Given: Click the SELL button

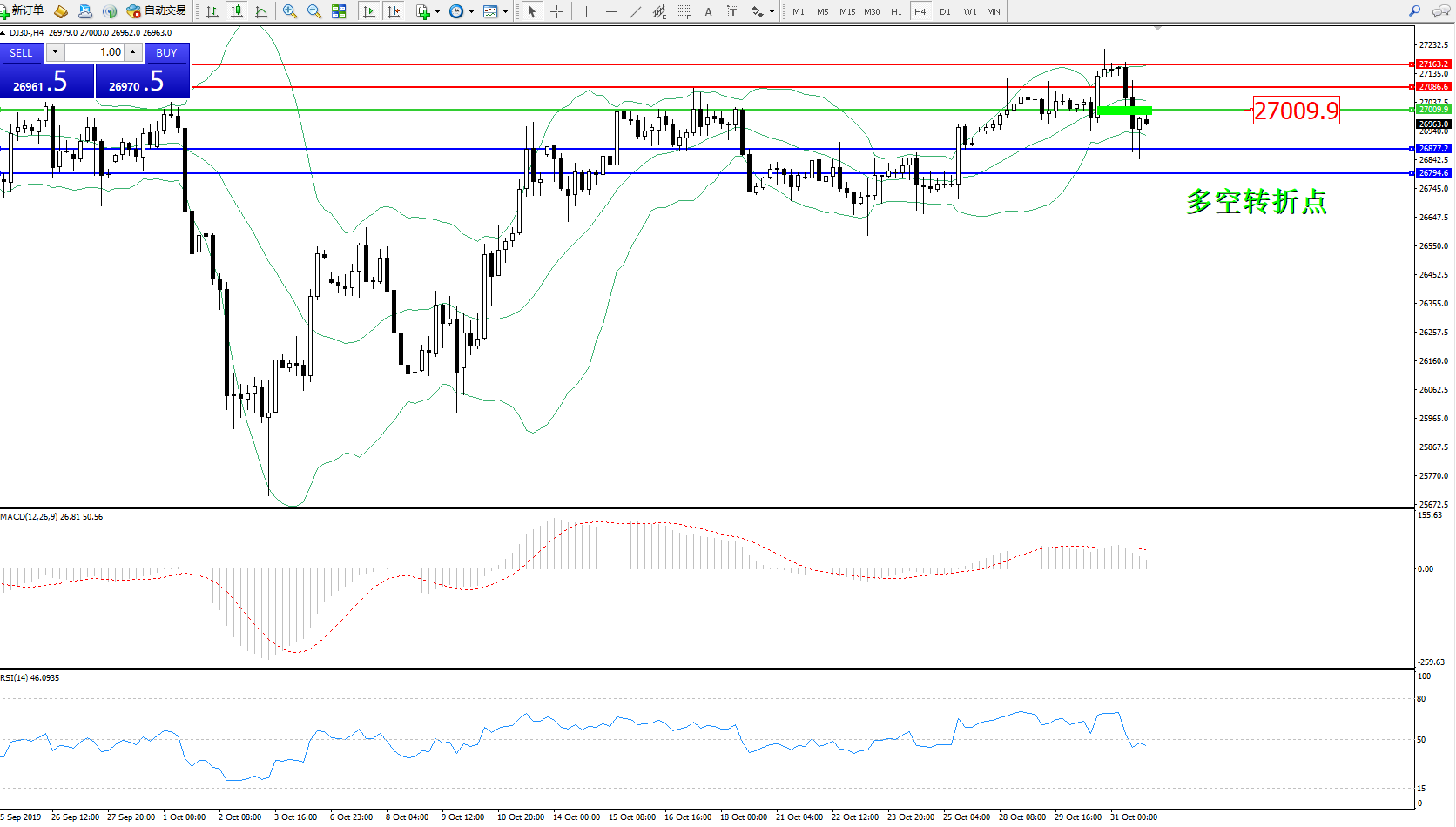Looking at the screenshot, I should pyautogui.click(x=21, y=52).
